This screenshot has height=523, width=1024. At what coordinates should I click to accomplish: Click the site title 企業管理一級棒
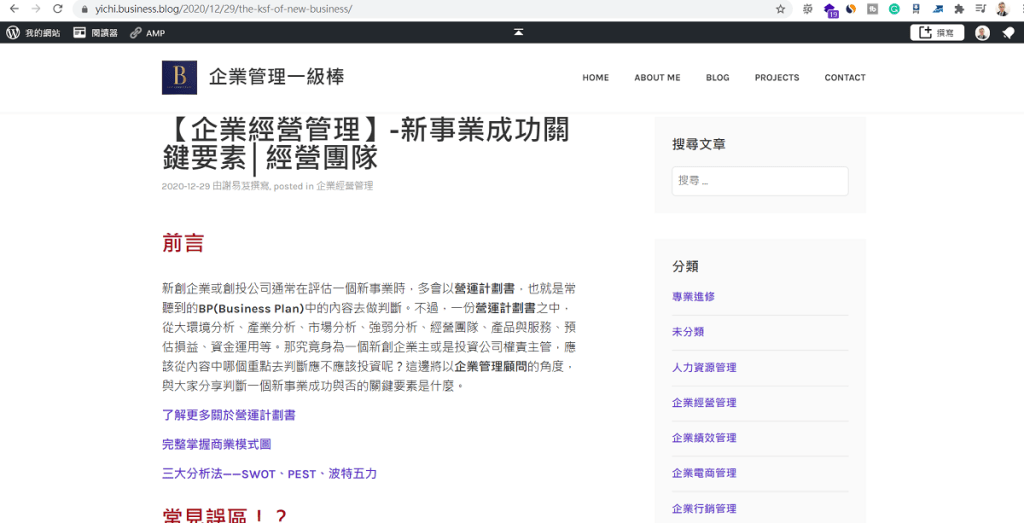click(276, 77)
